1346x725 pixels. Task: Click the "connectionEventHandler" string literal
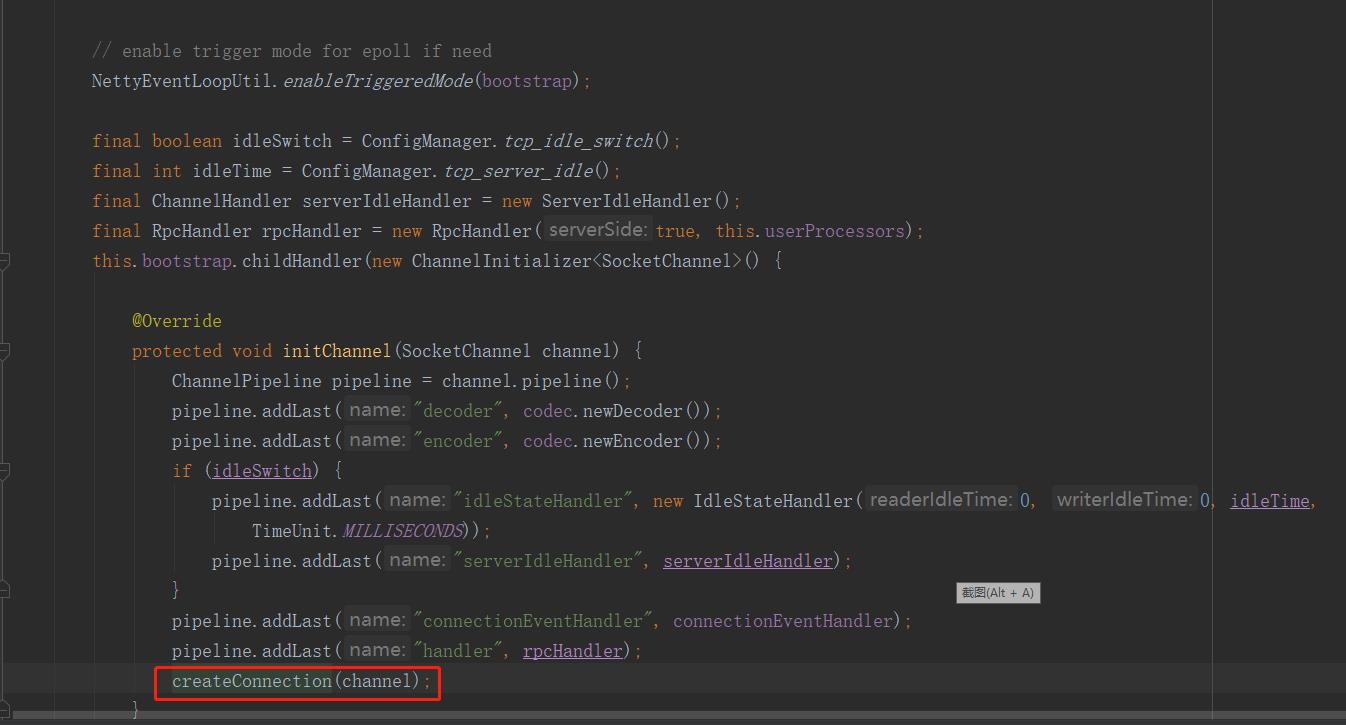point(533,621)
